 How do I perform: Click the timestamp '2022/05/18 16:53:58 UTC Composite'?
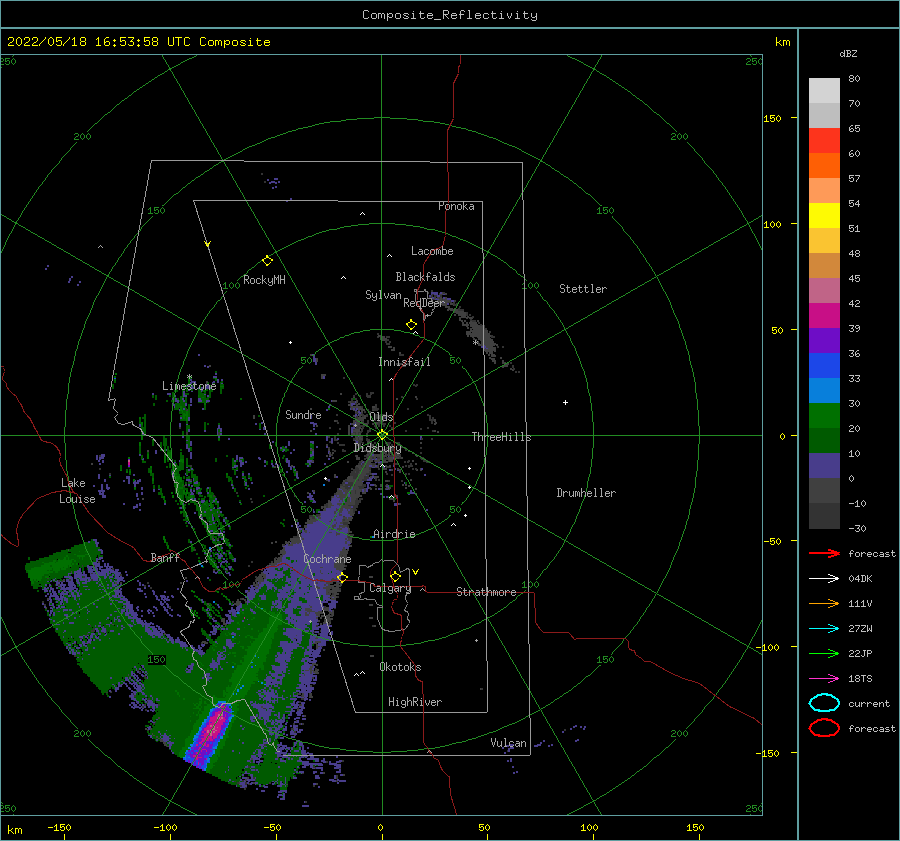(139, 42)
